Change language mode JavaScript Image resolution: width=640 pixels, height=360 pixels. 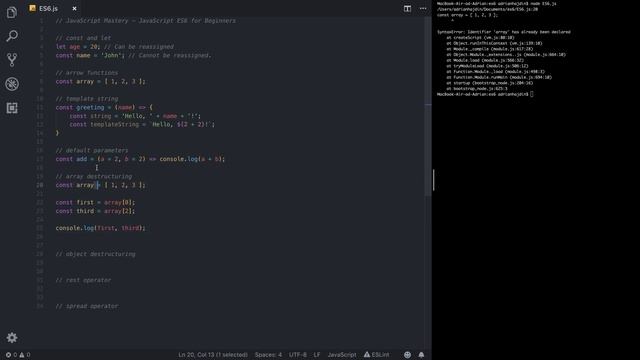[x=342, y=355]
